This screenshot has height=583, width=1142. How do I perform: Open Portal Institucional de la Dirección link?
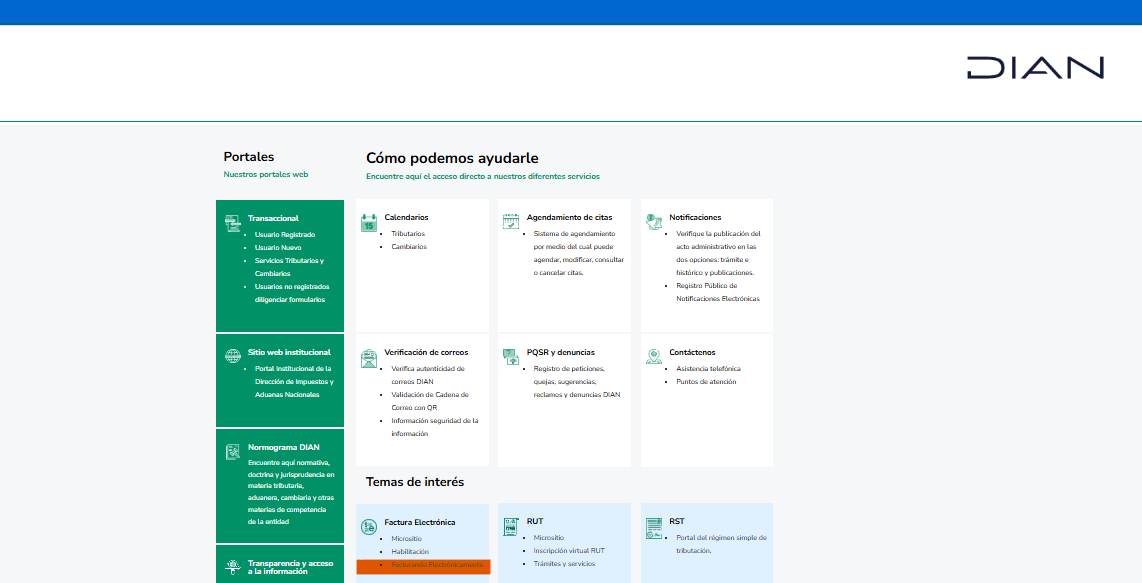(294, 381)
